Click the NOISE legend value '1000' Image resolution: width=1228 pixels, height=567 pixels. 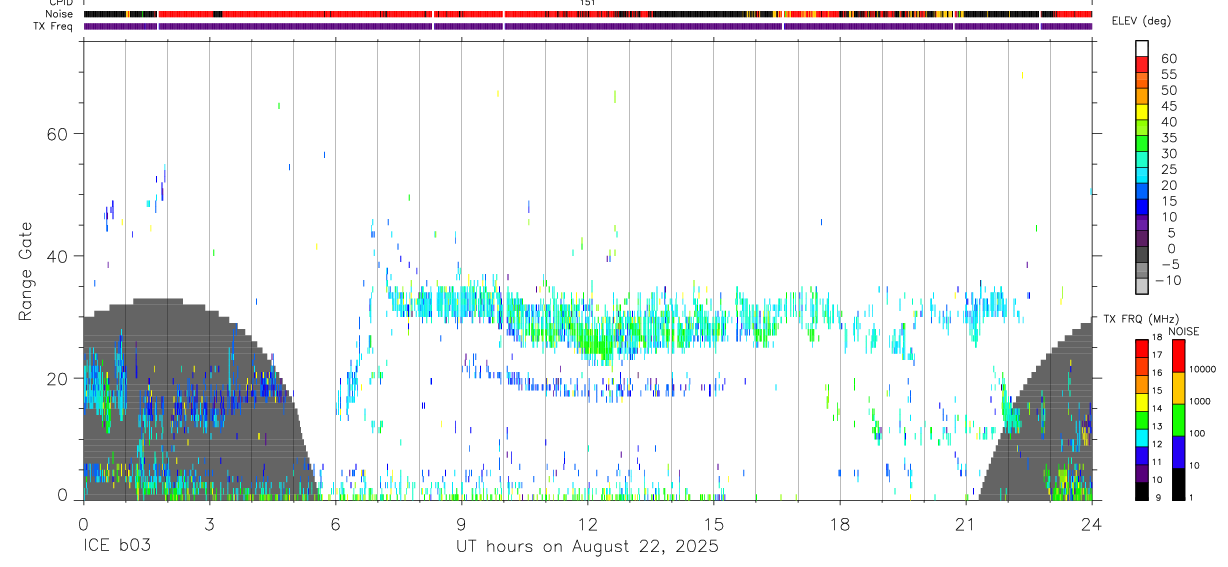point(1201,401)
